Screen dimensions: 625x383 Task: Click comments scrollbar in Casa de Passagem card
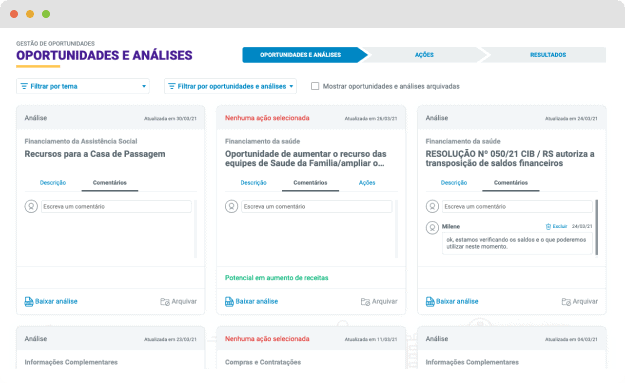click(195, 229)
